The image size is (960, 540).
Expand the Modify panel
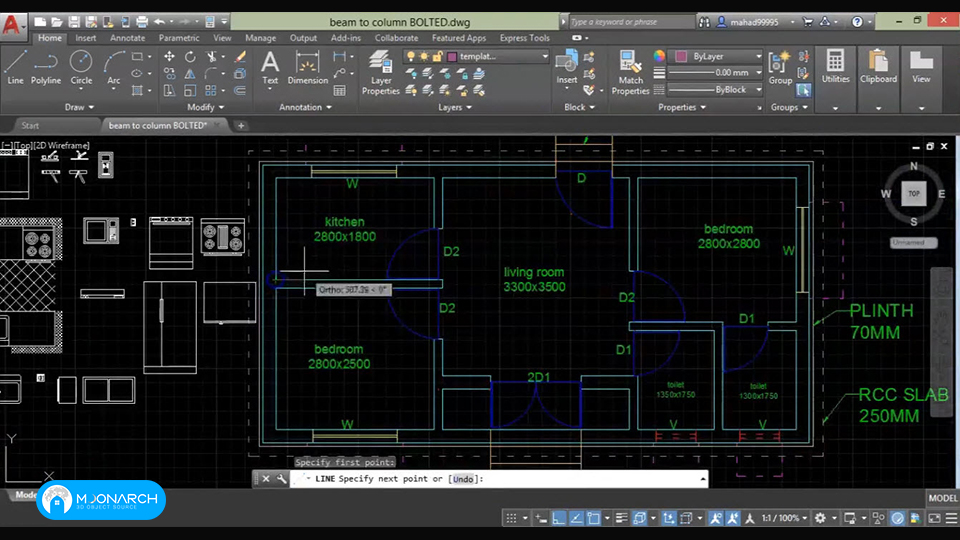tap(206, 107)
